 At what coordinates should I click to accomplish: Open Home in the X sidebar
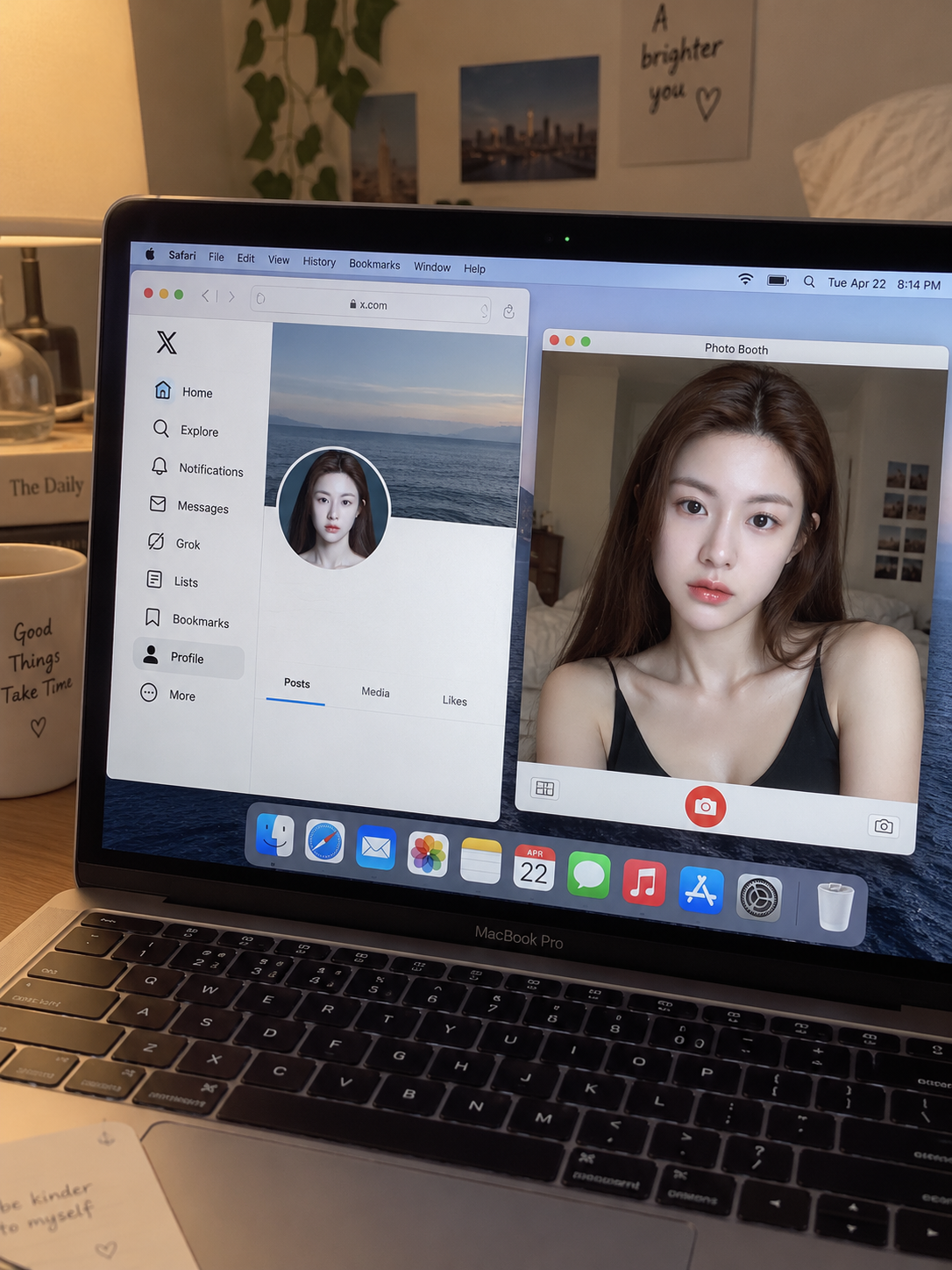click(183, 391)
